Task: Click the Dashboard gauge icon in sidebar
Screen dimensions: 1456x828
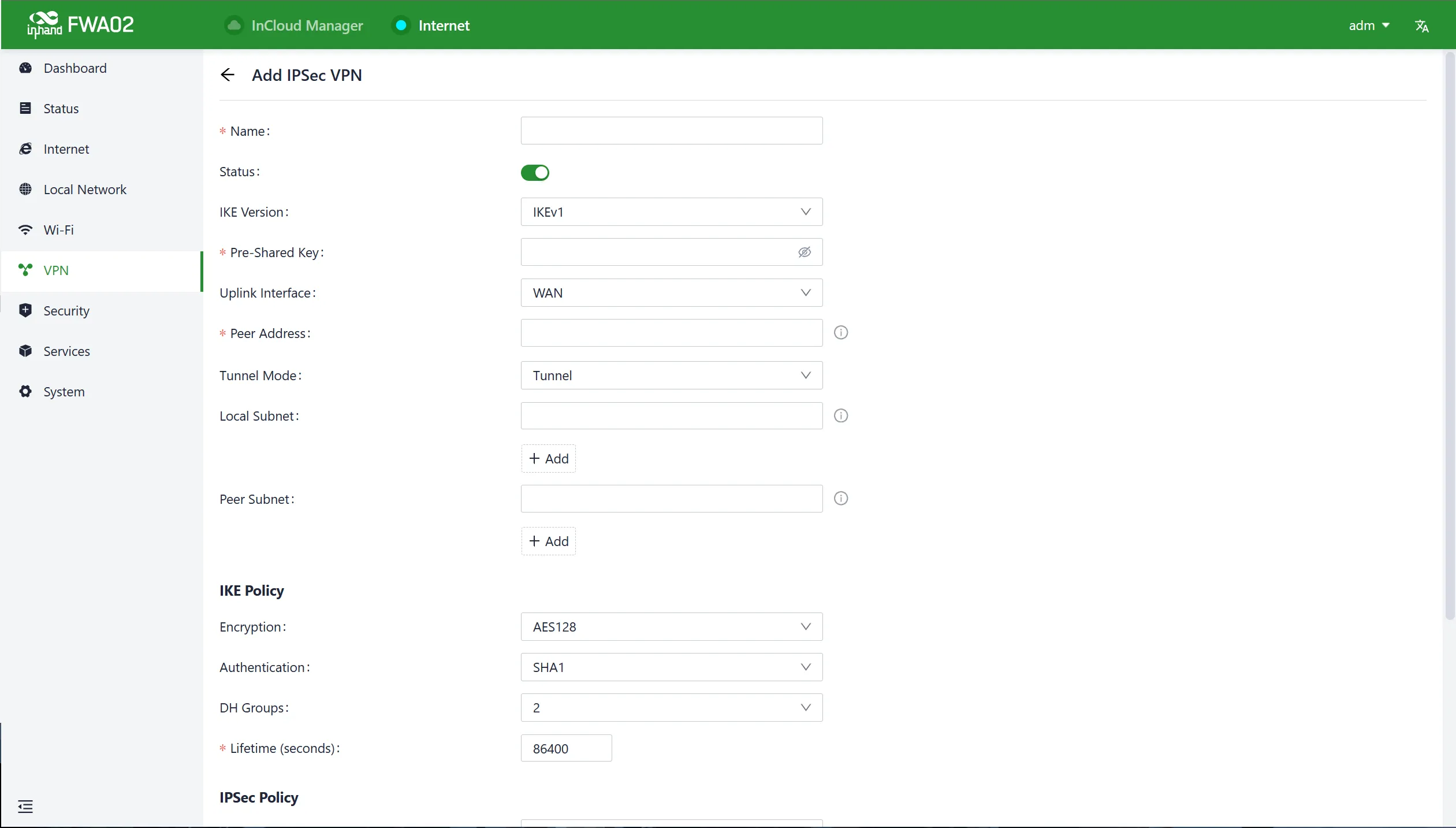Action: pos(25,68)
